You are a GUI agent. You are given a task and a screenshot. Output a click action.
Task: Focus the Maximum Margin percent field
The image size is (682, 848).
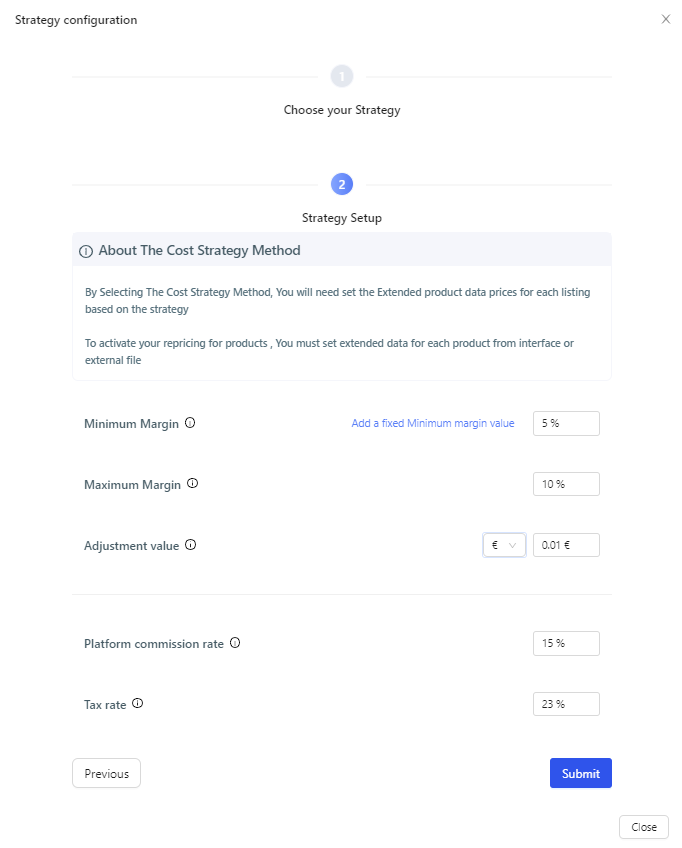566,484
